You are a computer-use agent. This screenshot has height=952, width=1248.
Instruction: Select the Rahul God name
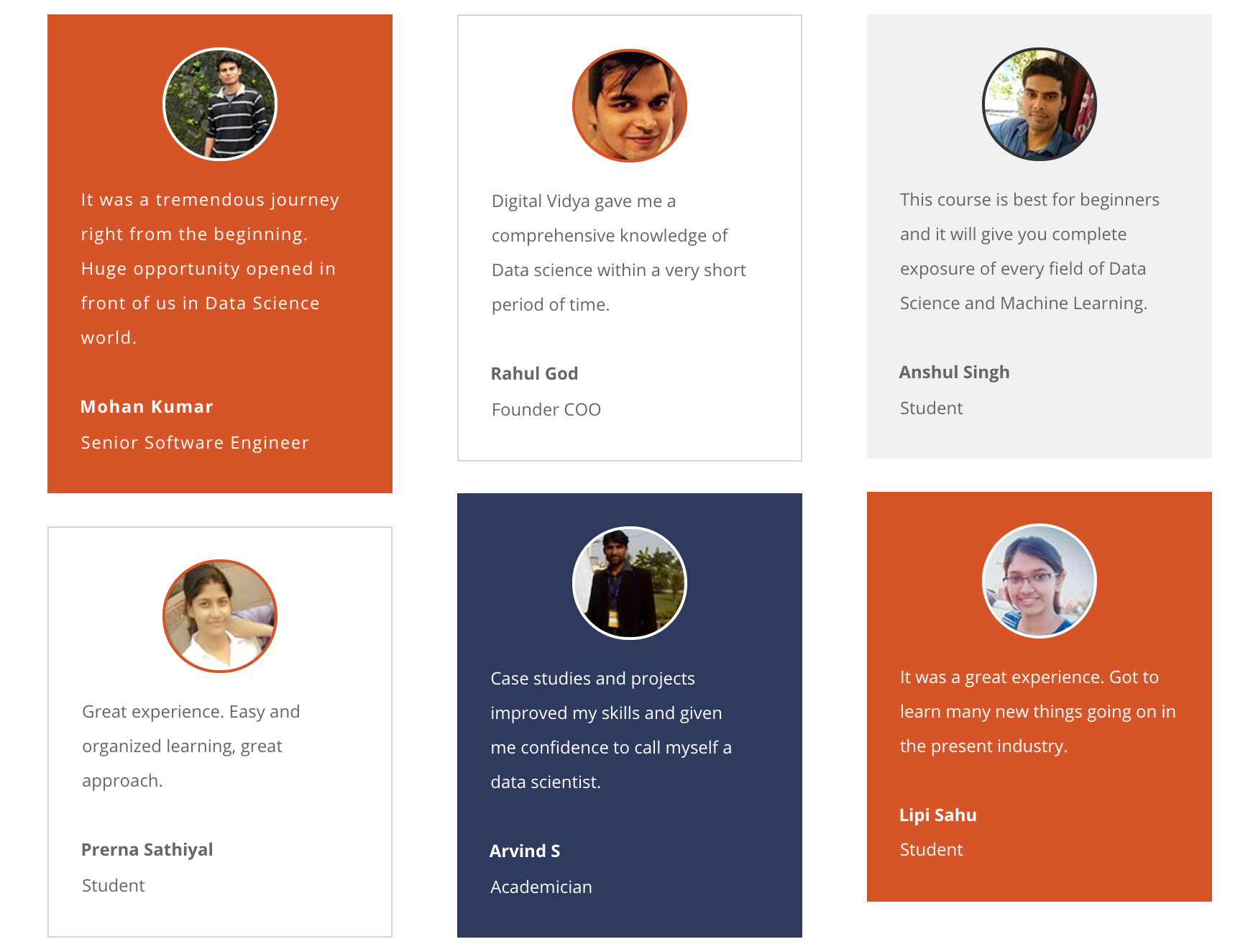click(534, 374)
